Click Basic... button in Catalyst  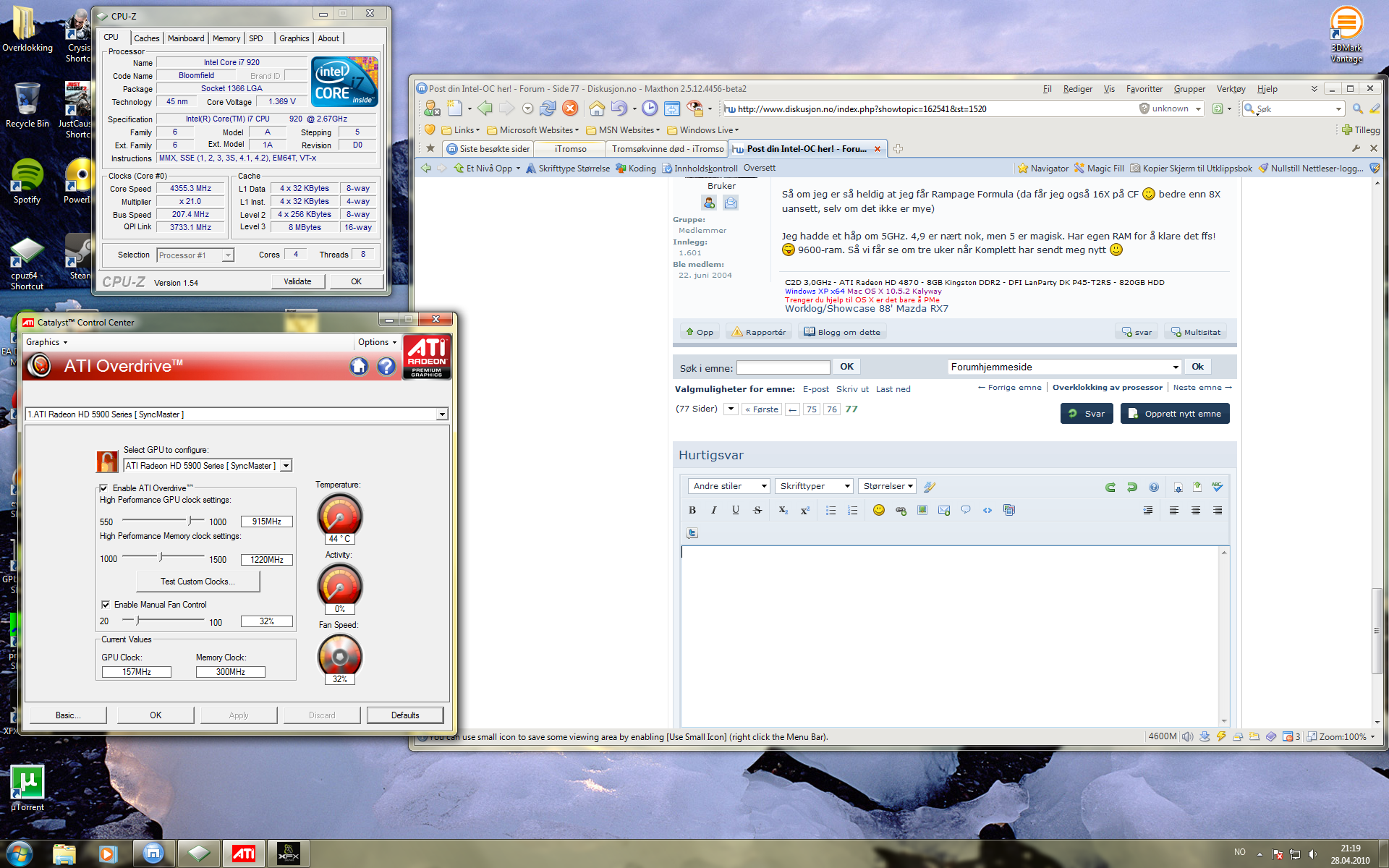pos(68,715)
